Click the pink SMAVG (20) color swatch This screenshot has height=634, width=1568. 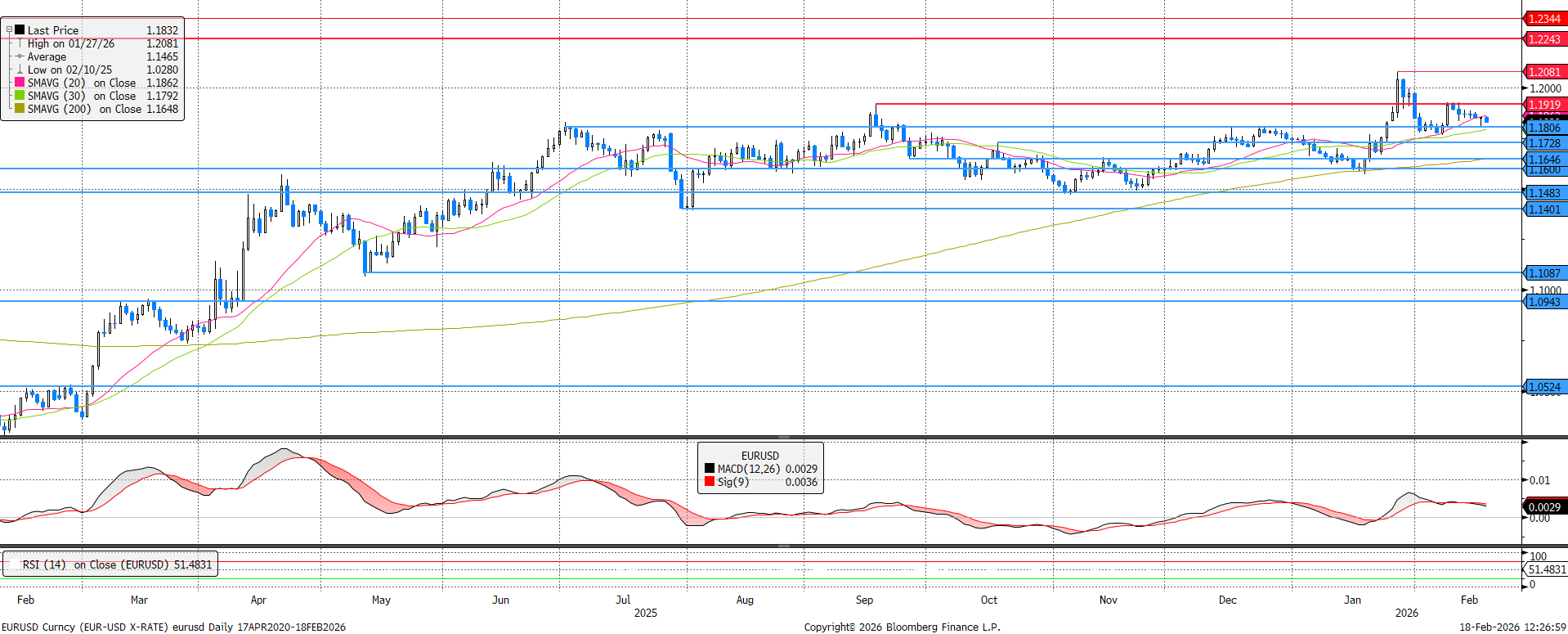pos(20,83)
